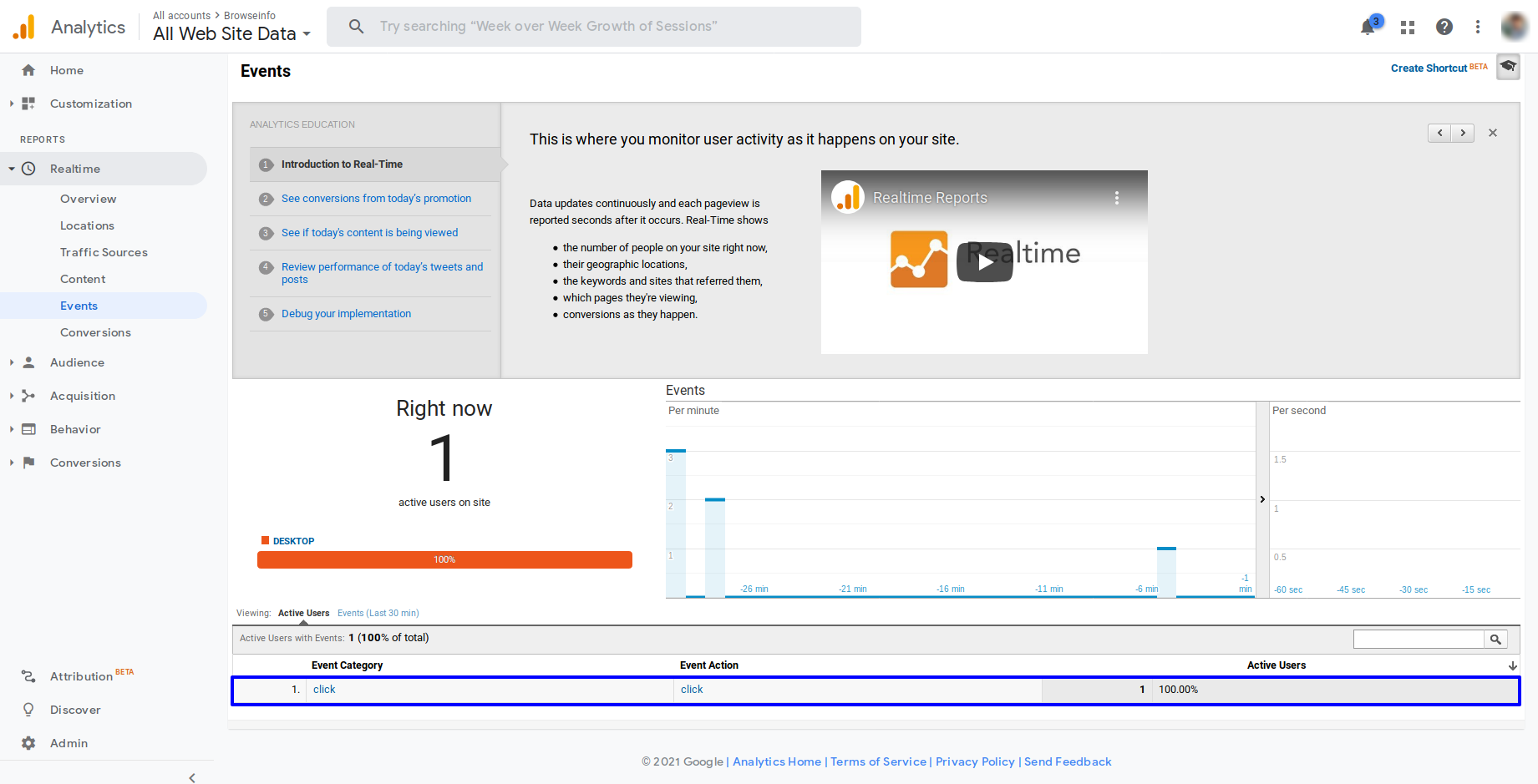Click the Event Action column header
Screen dimensions: 1538x784
tap(709, 665)
